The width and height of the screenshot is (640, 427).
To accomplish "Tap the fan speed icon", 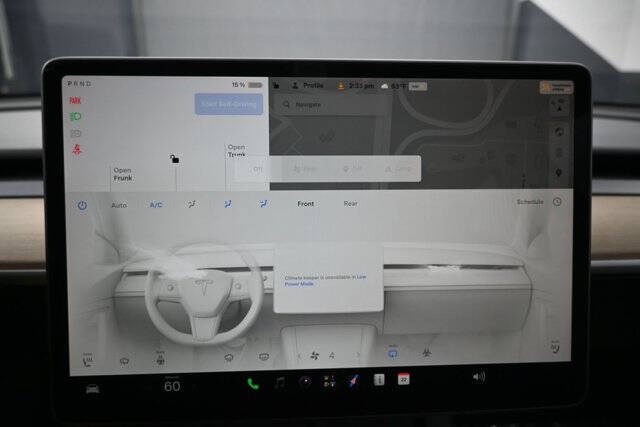I will coord(315,356).
